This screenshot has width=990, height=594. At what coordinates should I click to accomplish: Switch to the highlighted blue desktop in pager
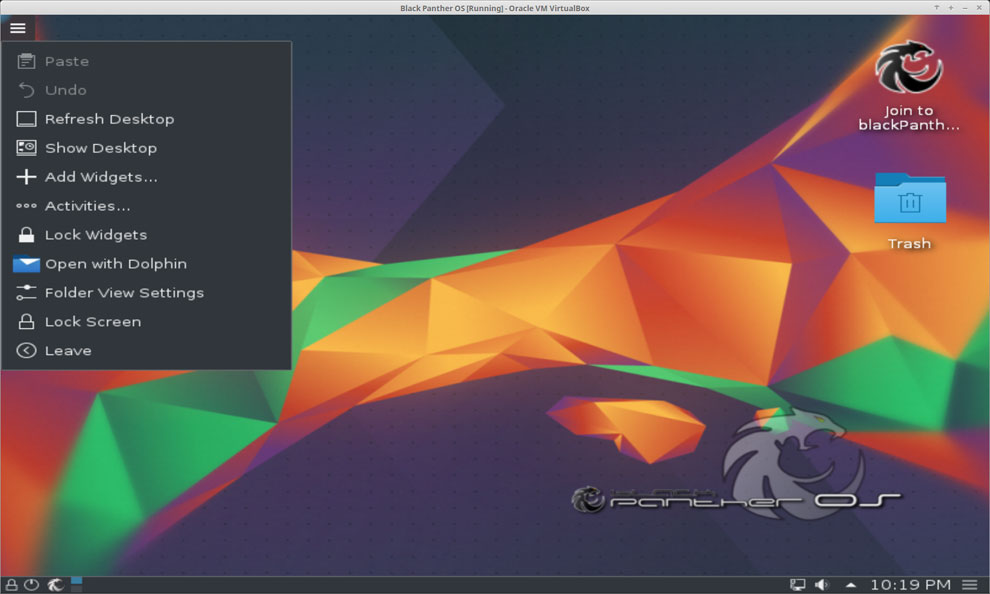point(76,581)
